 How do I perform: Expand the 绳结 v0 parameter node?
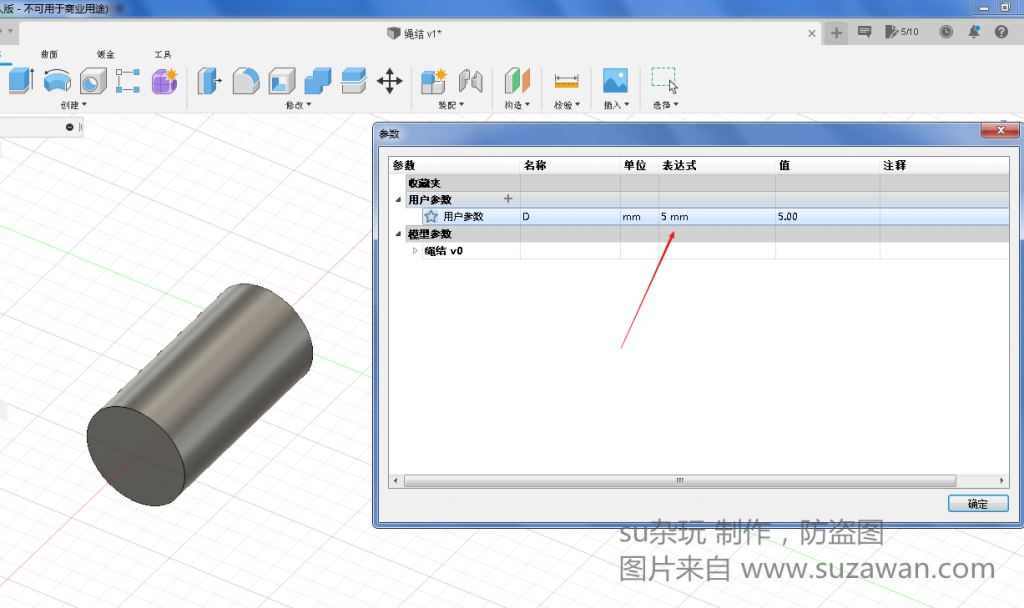[x=415, y=251]
